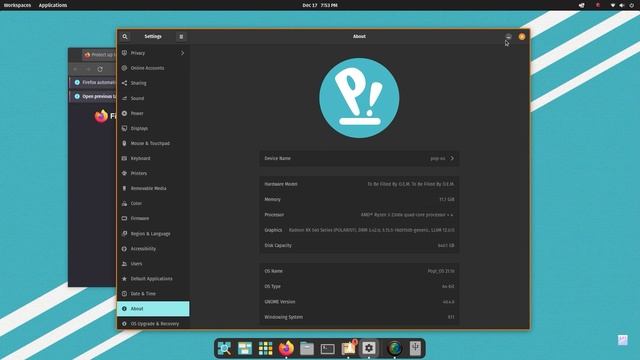Reload the page in Firefox window
Viewport: 640px width, 360px height.
pos(100,69)
